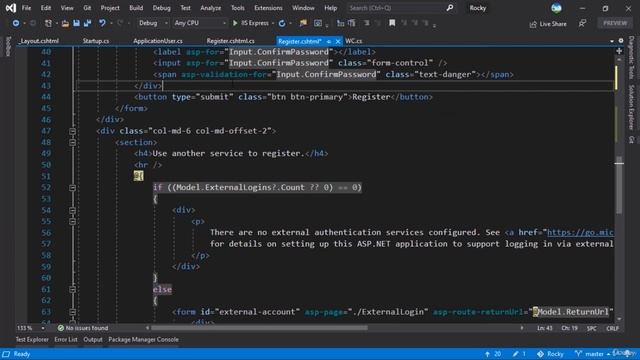Pin the Register.cshtml tab
The image size is (640, 360).
tap(329, 41)
